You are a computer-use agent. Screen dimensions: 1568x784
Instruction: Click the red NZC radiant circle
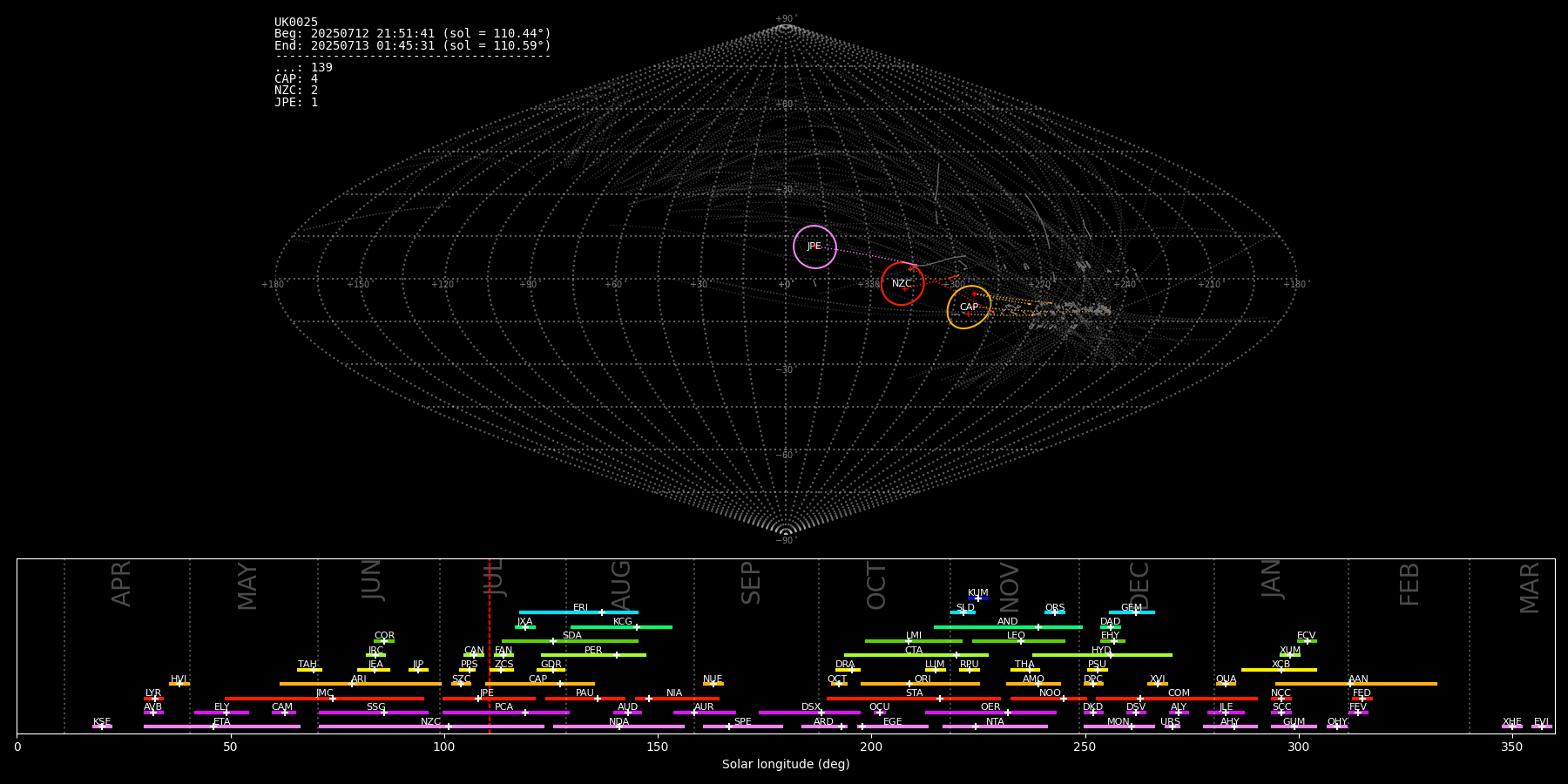(902, 284)
